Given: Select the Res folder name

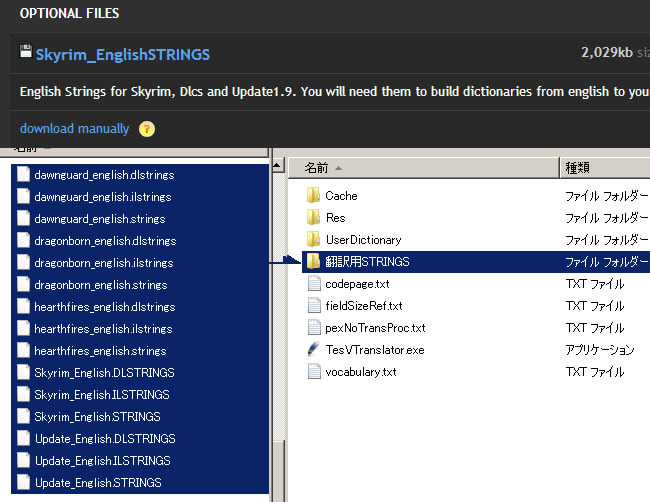Looking at the screenshot, I should pyautogui.click(x=335, y=218).
